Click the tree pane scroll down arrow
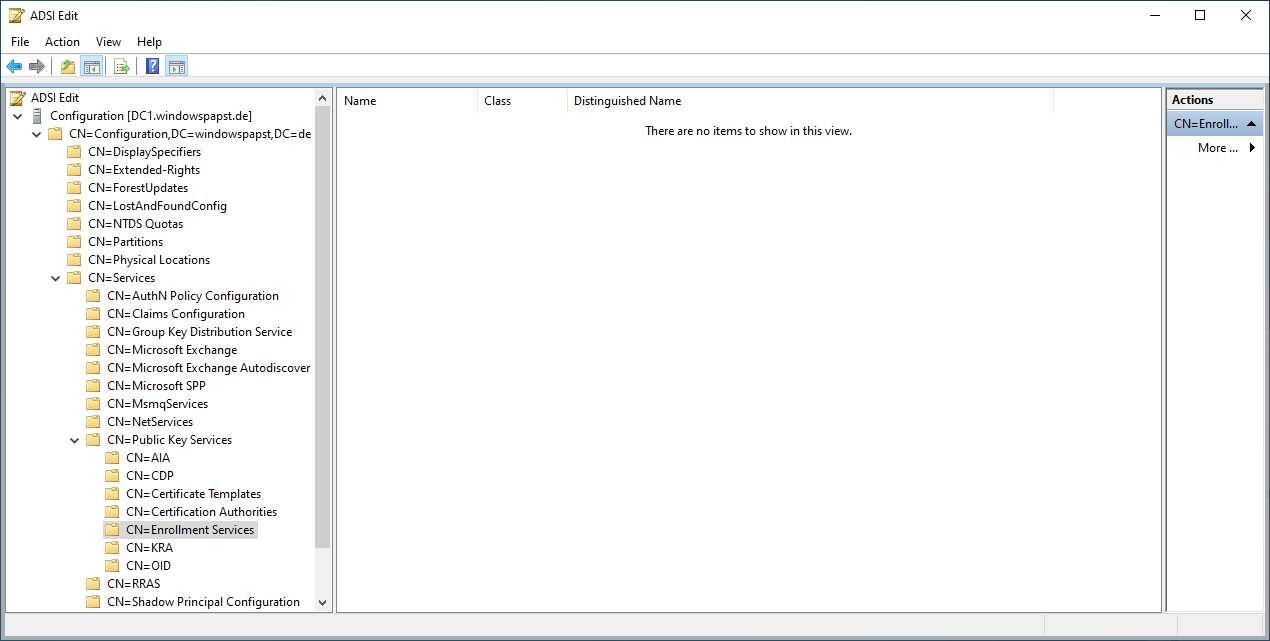 (322, 602)
